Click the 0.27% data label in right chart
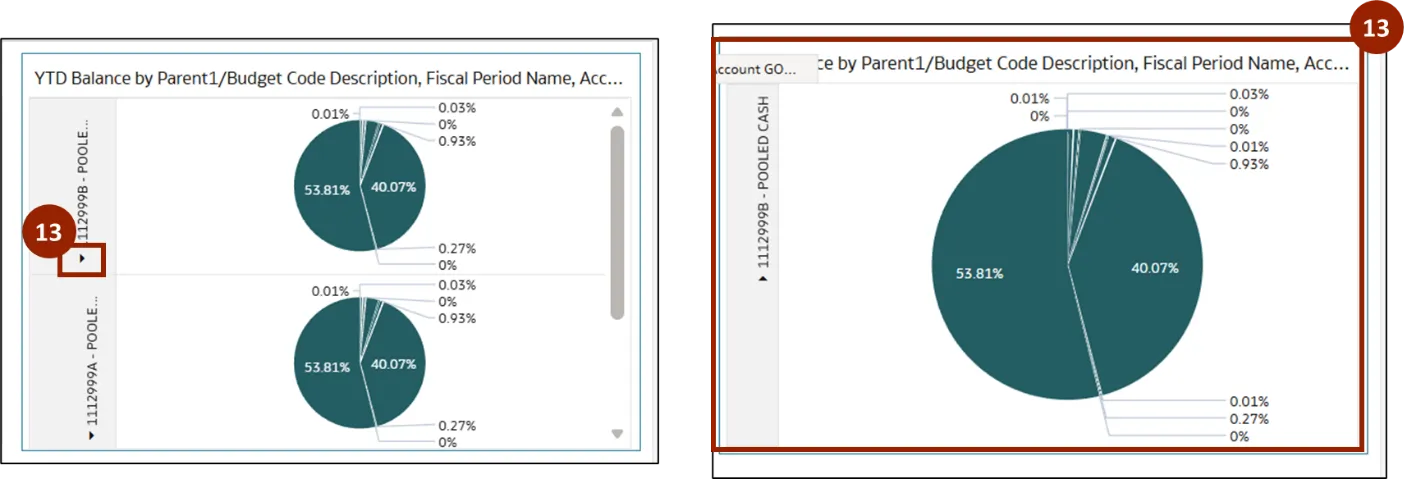Viewport: 1407px width, 479px height. [x=1249, y=419]
